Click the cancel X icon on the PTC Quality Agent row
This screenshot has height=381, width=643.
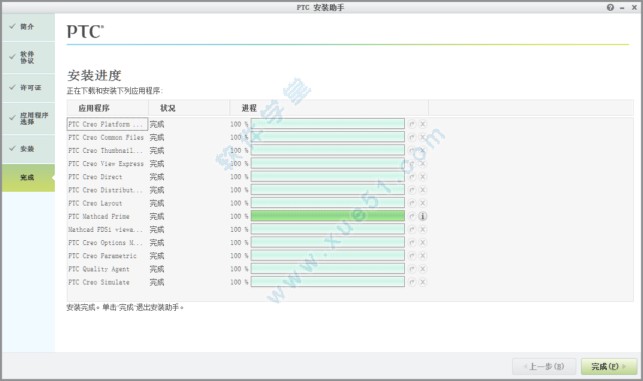pyautogui.click(x=423, y=269)
